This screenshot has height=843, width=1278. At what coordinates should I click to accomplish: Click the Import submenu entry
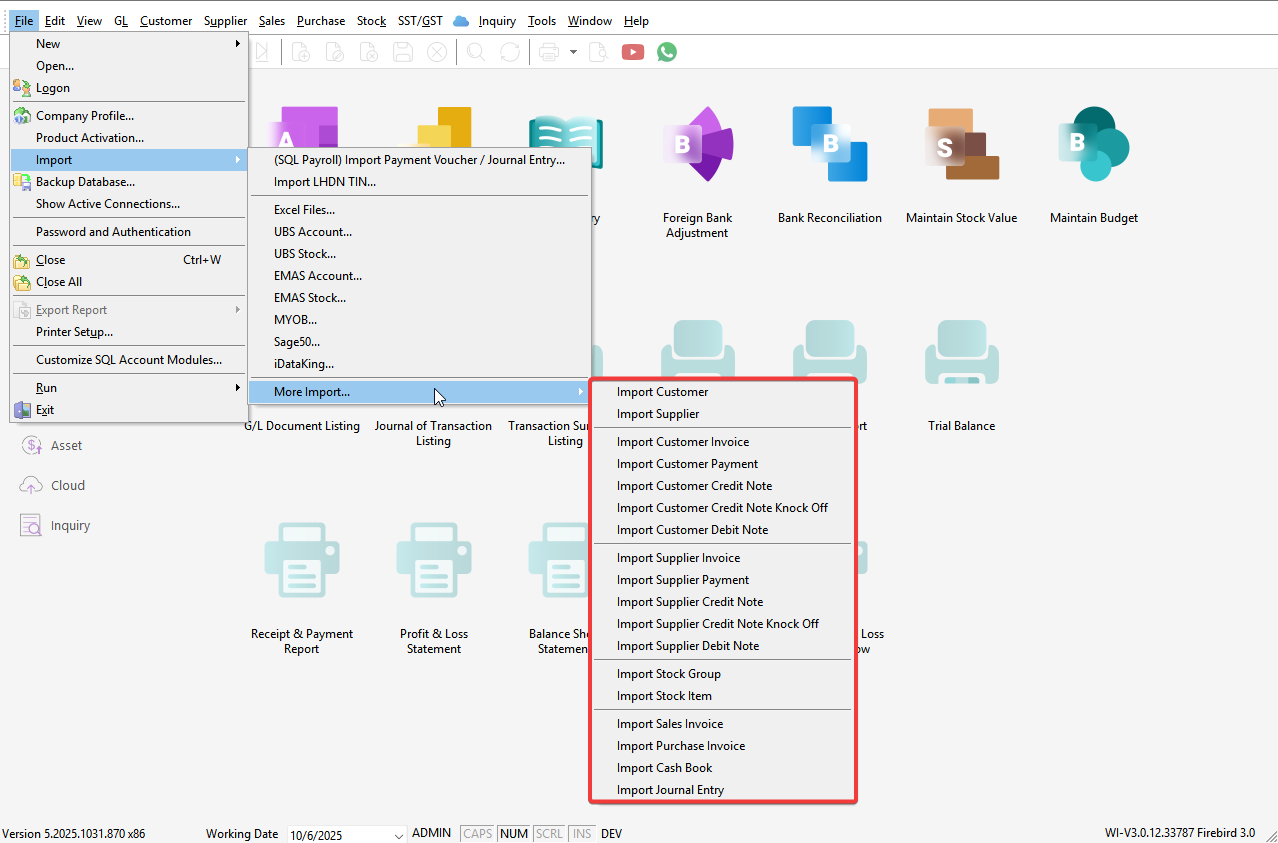click(129, 160)
